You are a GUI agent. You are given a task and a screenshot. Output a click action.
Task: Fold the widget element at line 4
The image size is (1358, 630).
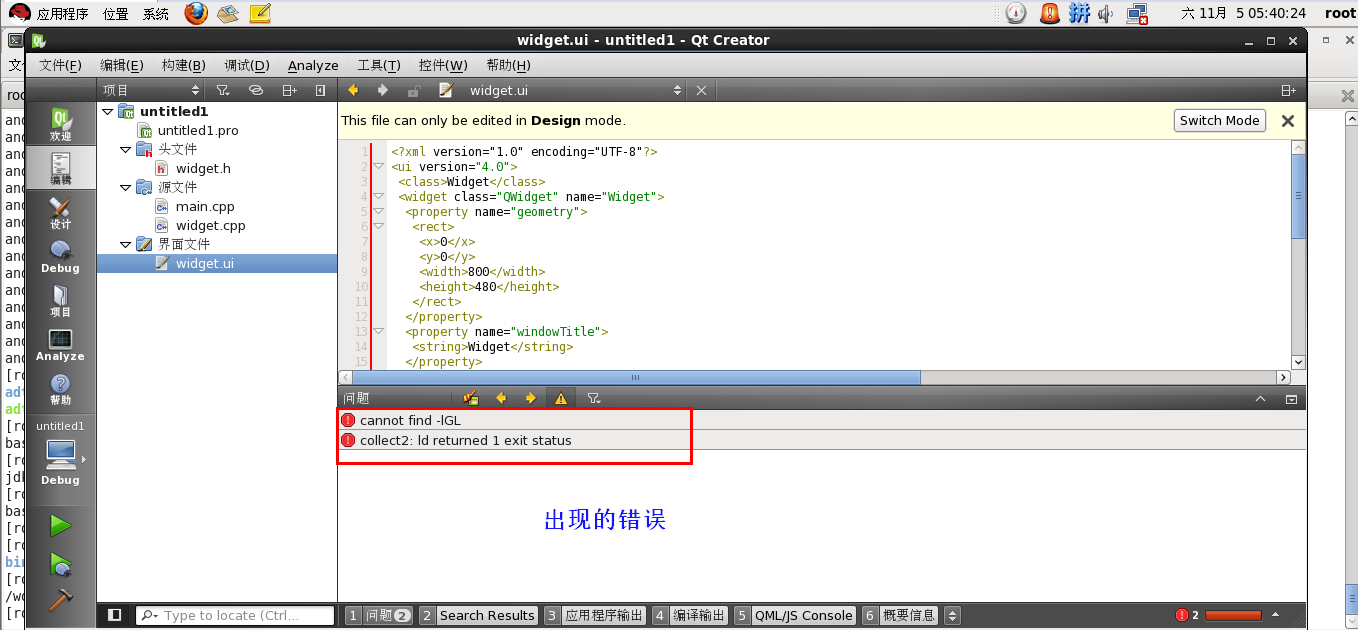point(379,197)
